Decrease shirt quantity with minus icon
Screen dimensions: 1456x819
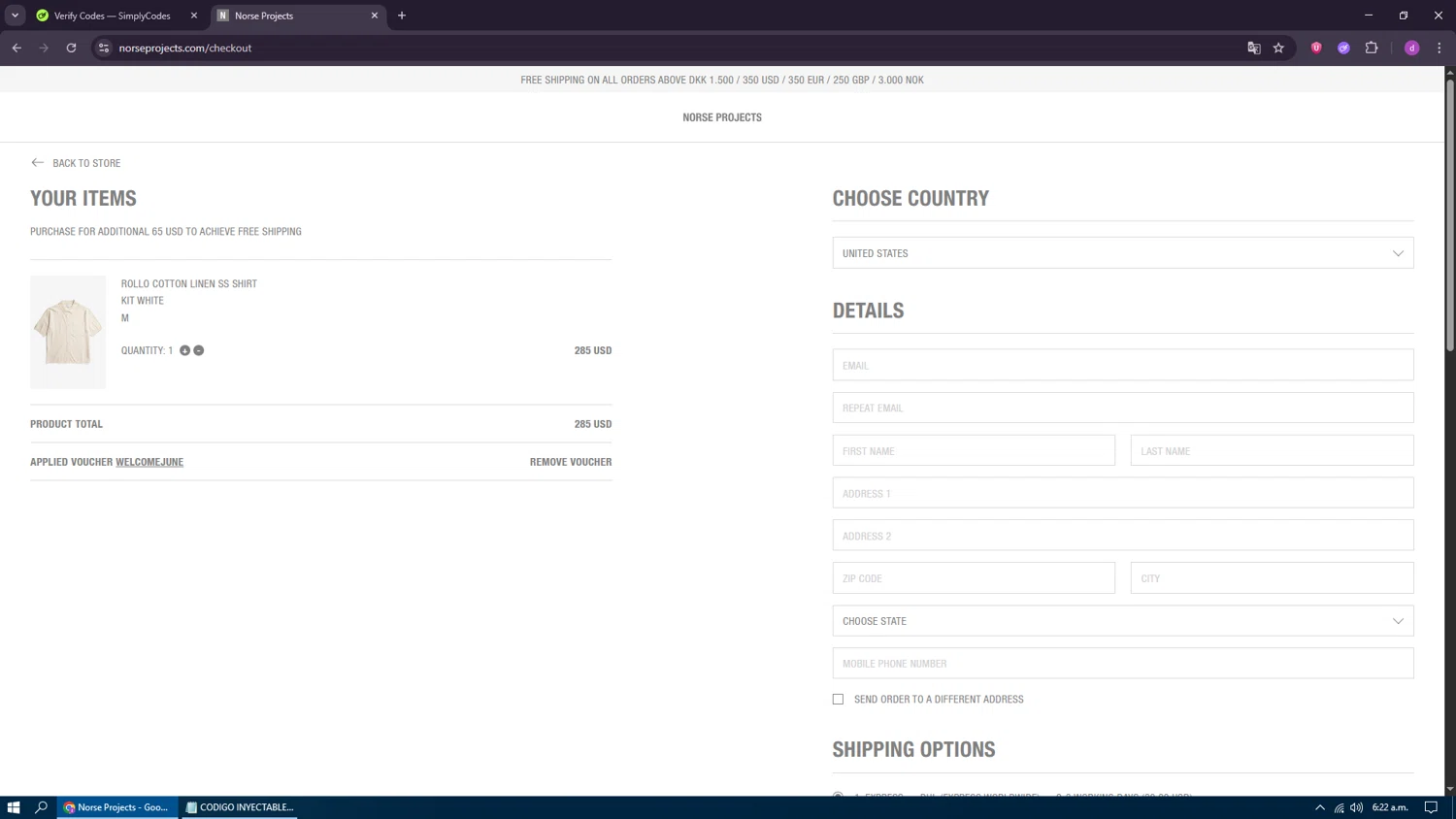[199, 350]
